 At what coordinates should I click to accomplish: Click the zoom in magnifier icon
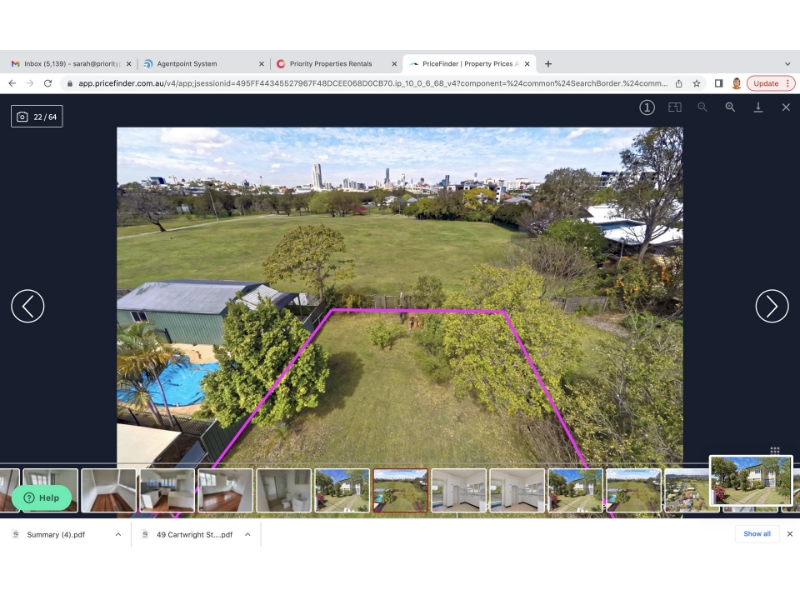tap(730, 107)
